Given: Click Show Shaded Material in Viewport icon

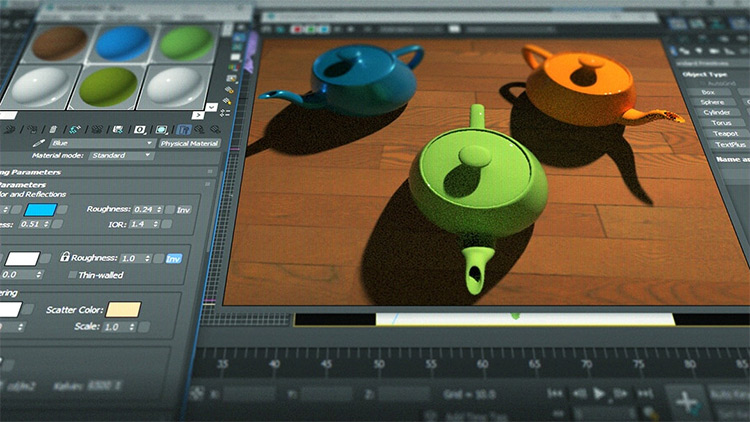Looking at the screenshot, I should click(162, 129).
